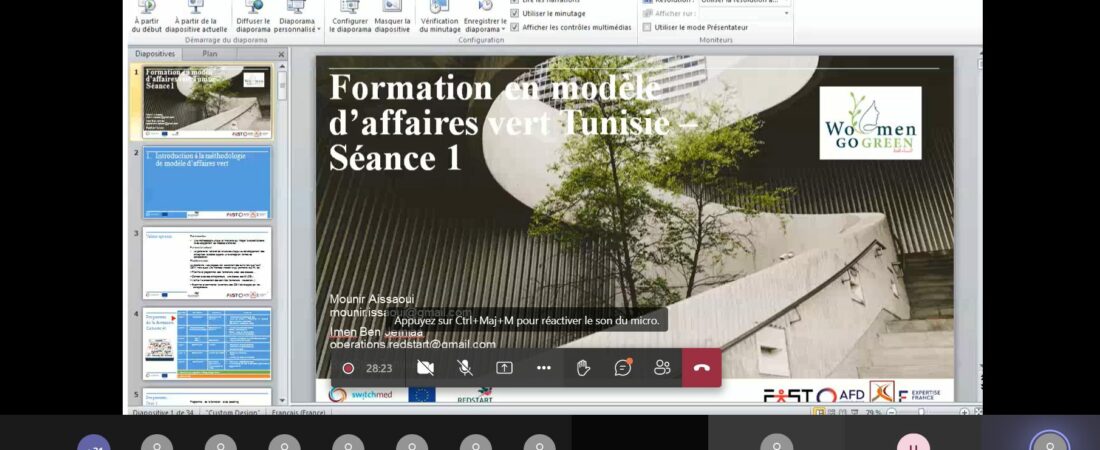Image resolution: width=1100 pixels, height=450 pixels.
Task: Open Diaporama personnalisé menu
Action: 297,17
